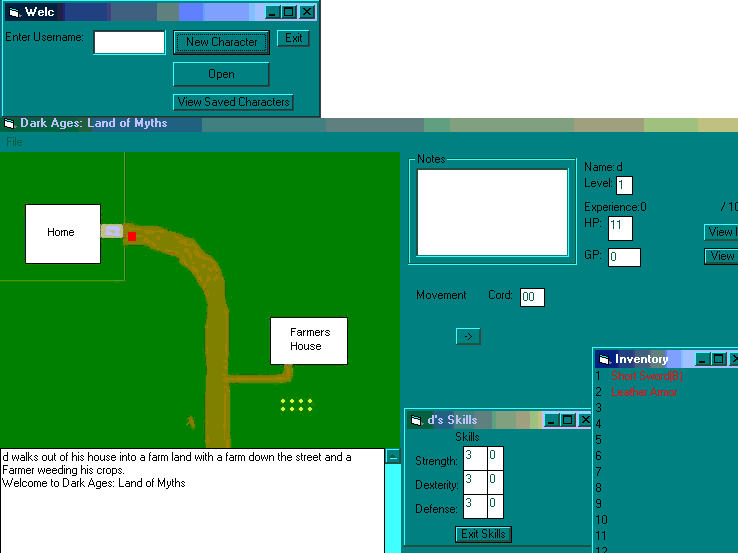The image size is (738, 553).
Task: Click the Defense value box
Action: click(475, 506)
